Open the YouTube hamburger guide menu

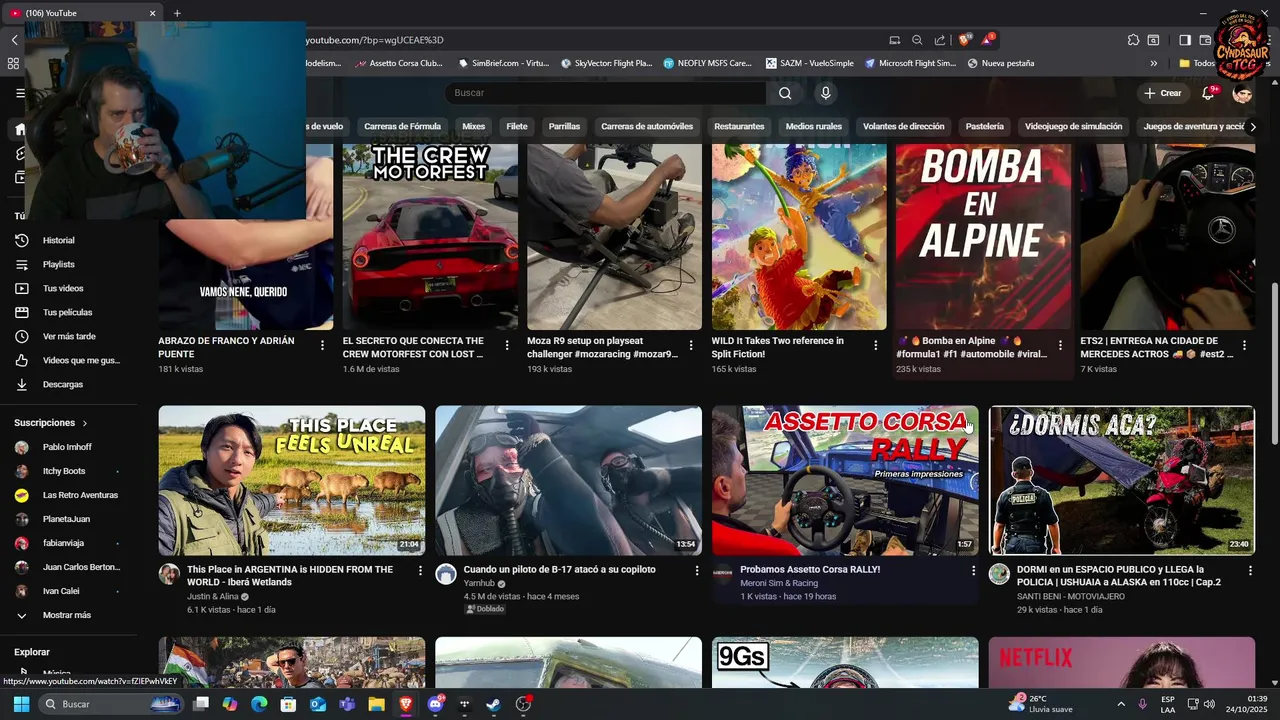(x=20, y=93)
